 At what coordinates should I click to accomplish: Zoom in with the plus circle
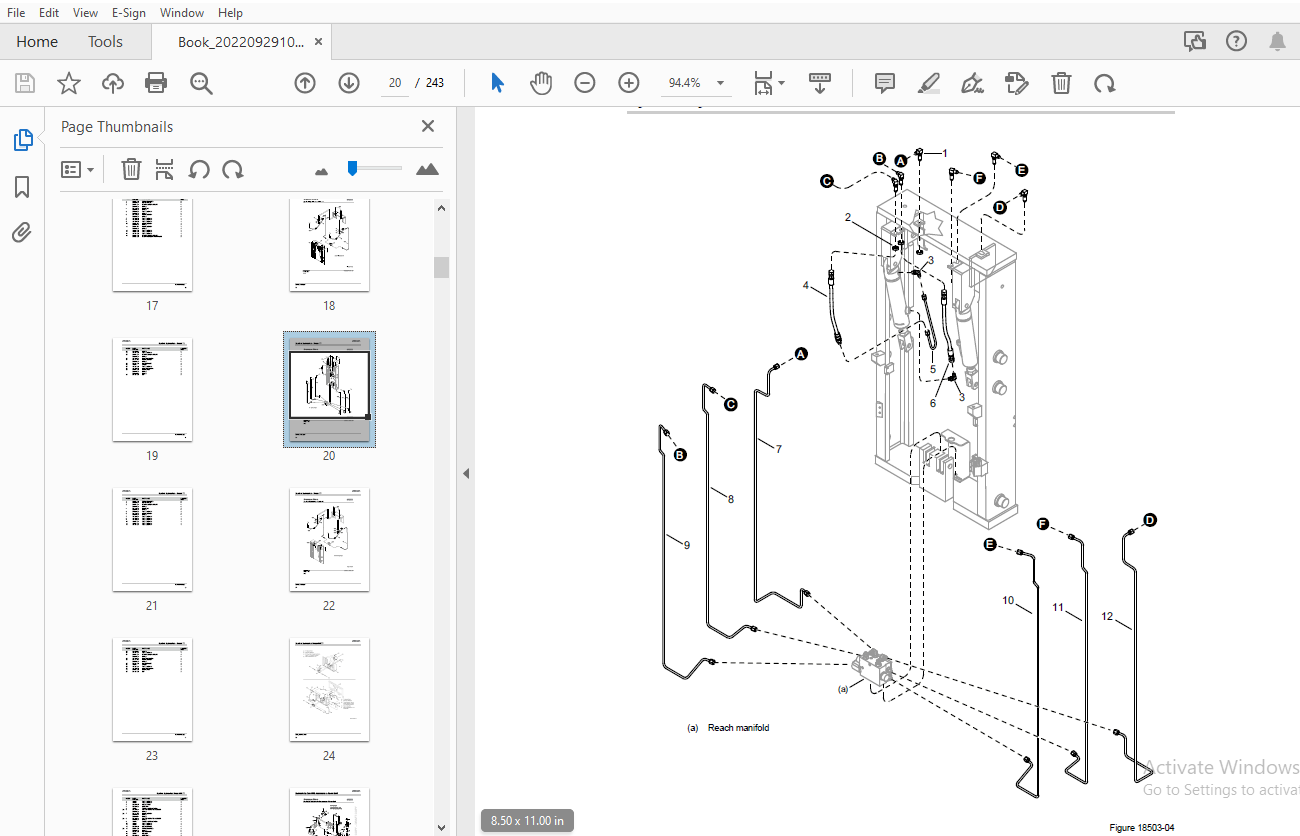click(629, 83)
